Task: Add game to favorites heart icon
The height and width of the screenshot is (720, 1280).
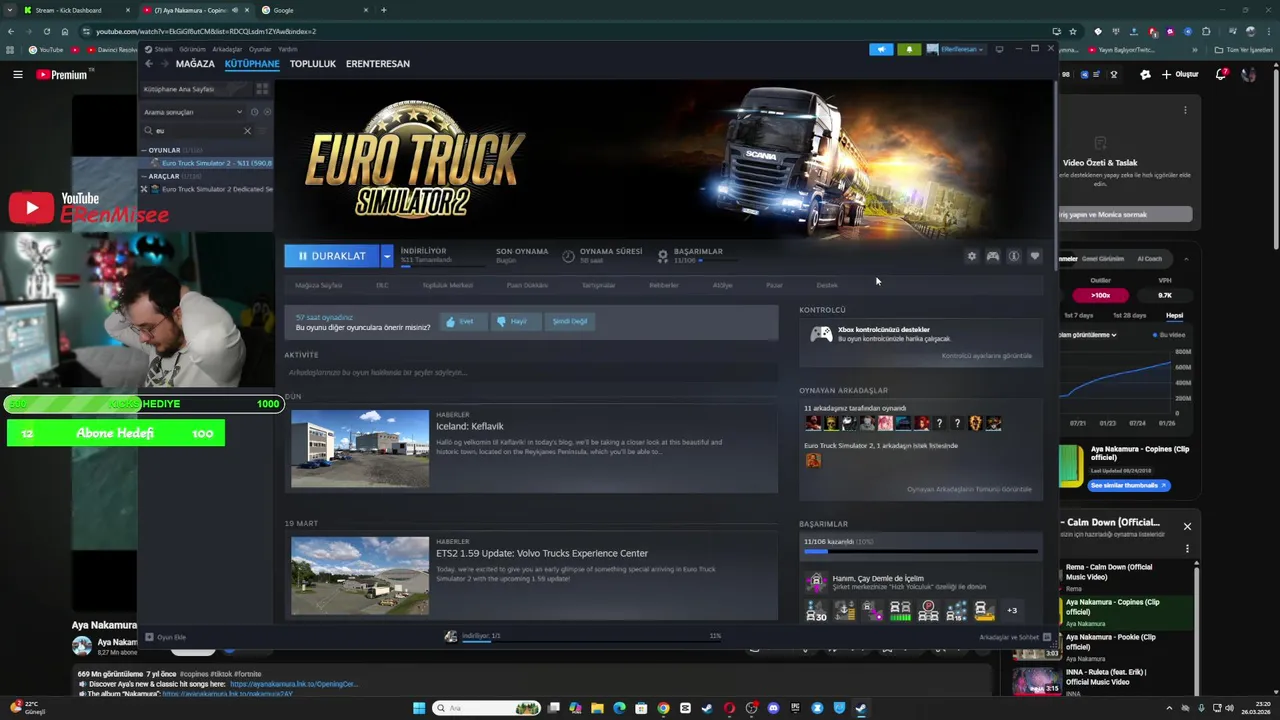Action: click(1035, 256)
